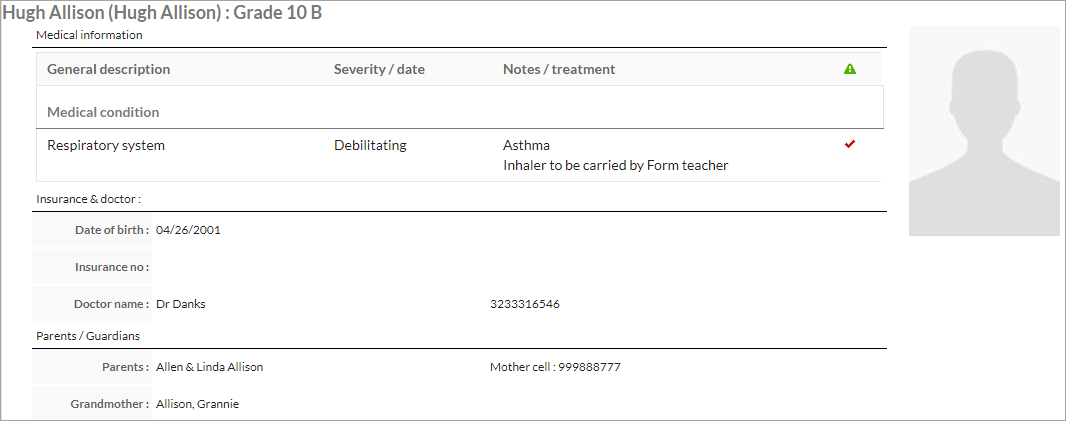This screenshot has width=1066, height=421.
Task: Click the Notes / treatment column header
Action: (x=559, y=69)
